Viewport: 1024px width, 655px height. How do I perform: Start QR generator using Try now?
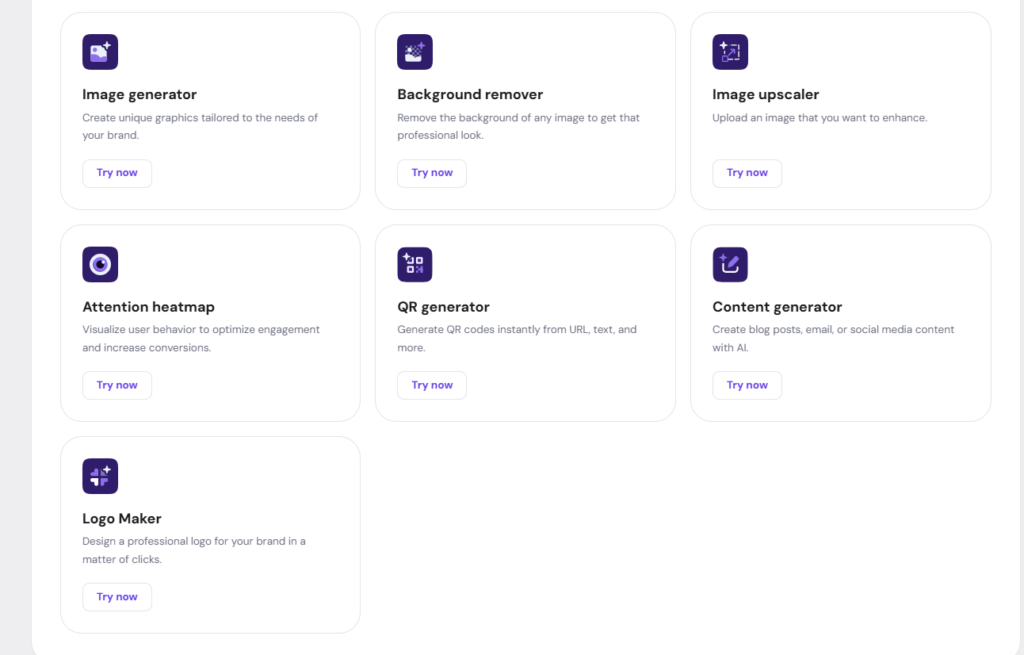432,385
